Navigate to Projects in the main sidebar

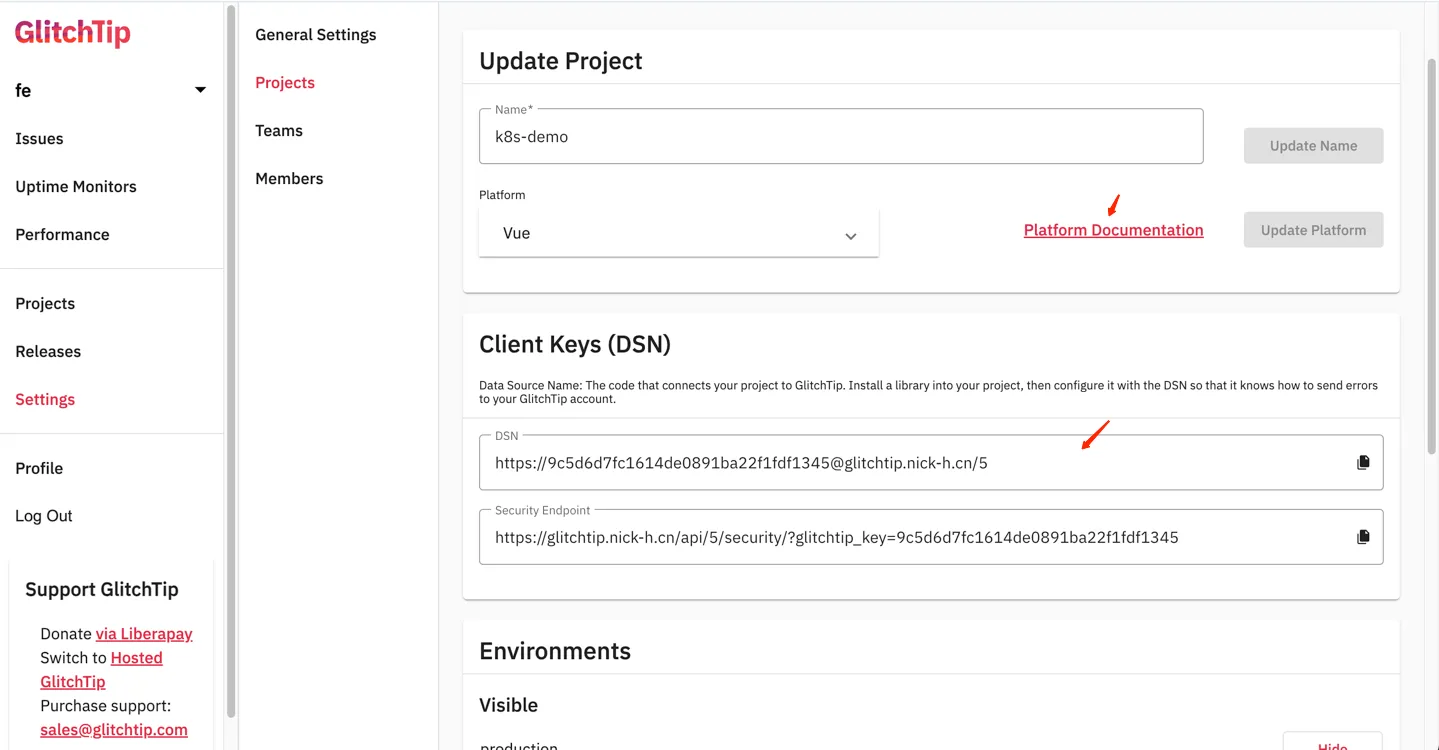pyautogui.click(x=45, y=303)
